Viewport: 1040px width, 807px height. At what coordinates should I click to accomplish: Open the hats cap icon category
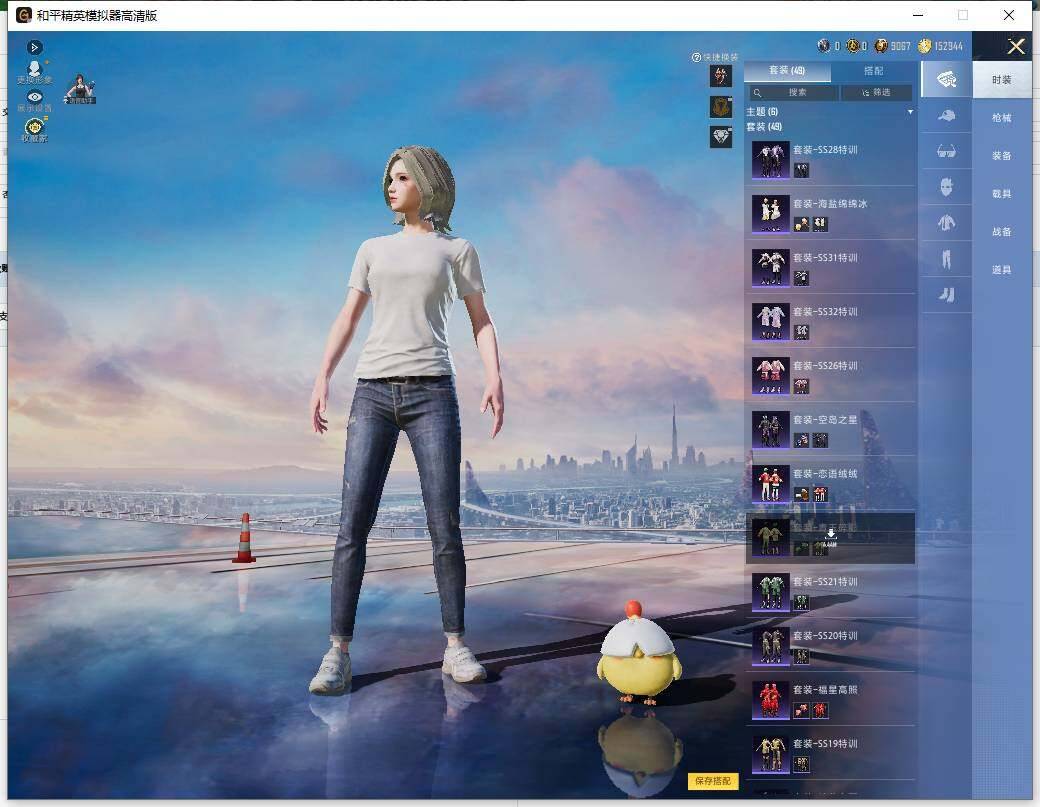click(946, 116)
